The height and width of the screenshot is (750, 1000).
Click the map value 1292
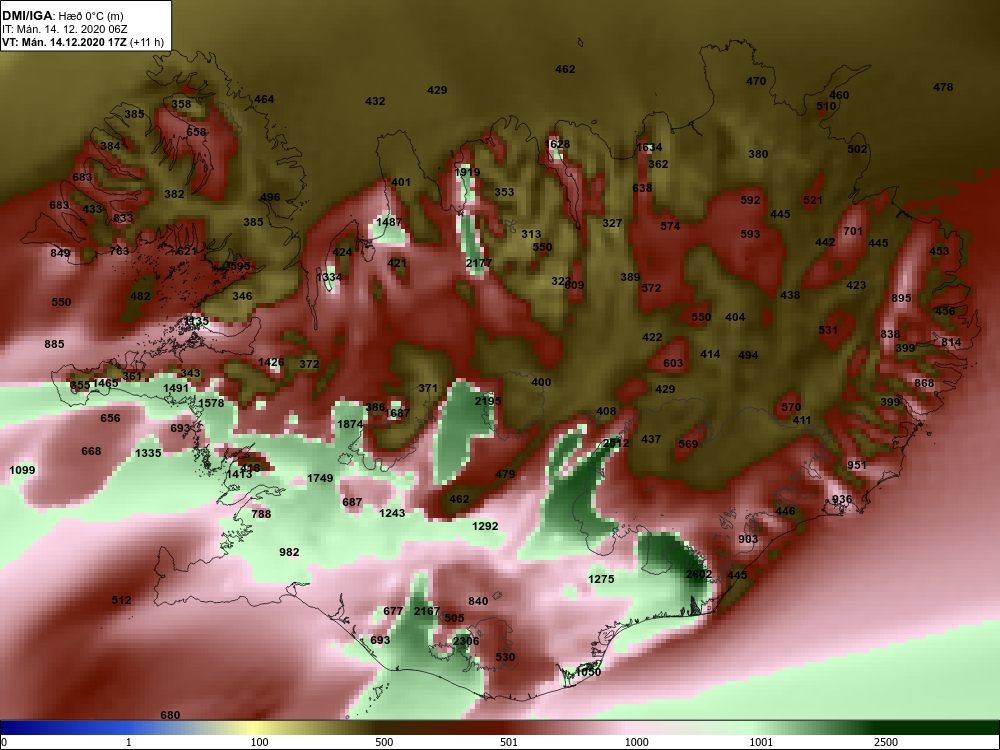485,526
